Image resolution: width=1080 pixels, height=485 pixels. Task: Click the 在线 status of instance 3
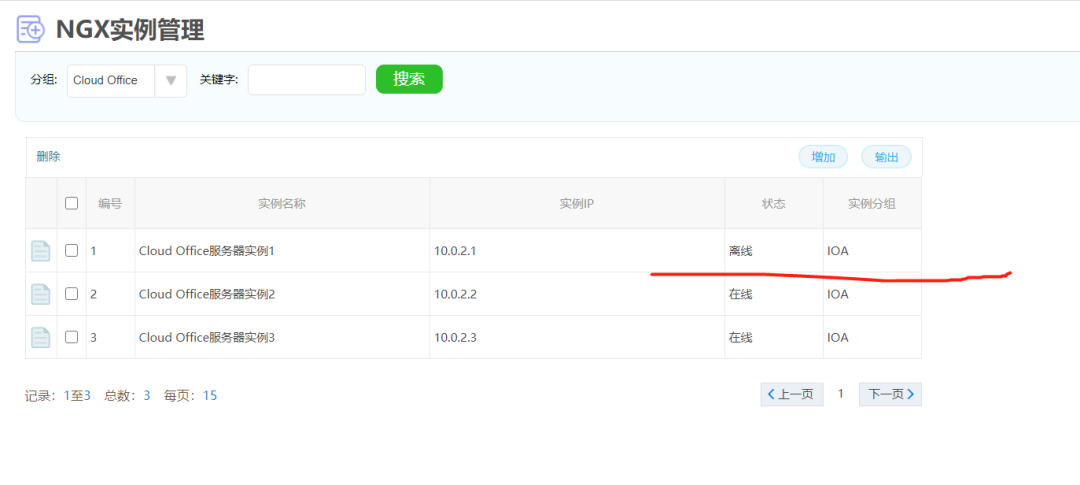point(740,338)
